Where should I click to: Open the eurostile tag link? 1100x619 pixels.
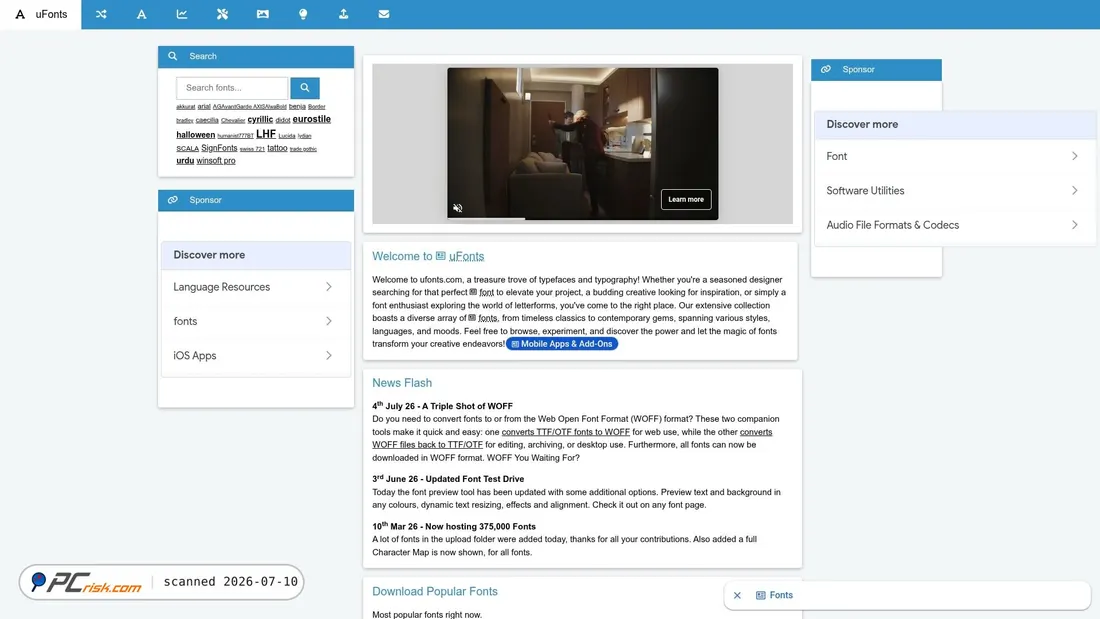[x=311, y=119]
